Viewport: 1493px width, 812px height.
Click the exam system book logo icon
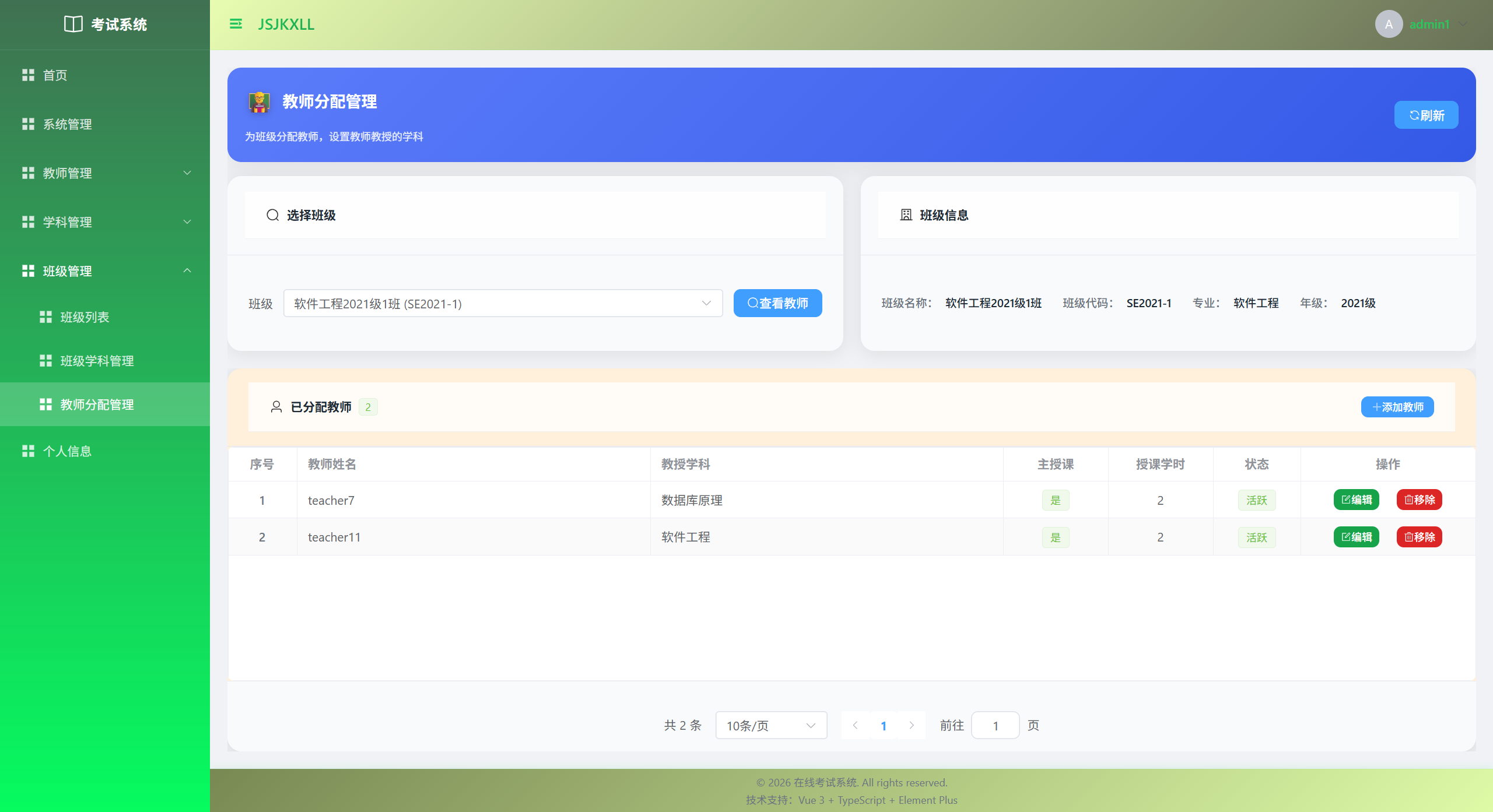(x=73, y=24)
